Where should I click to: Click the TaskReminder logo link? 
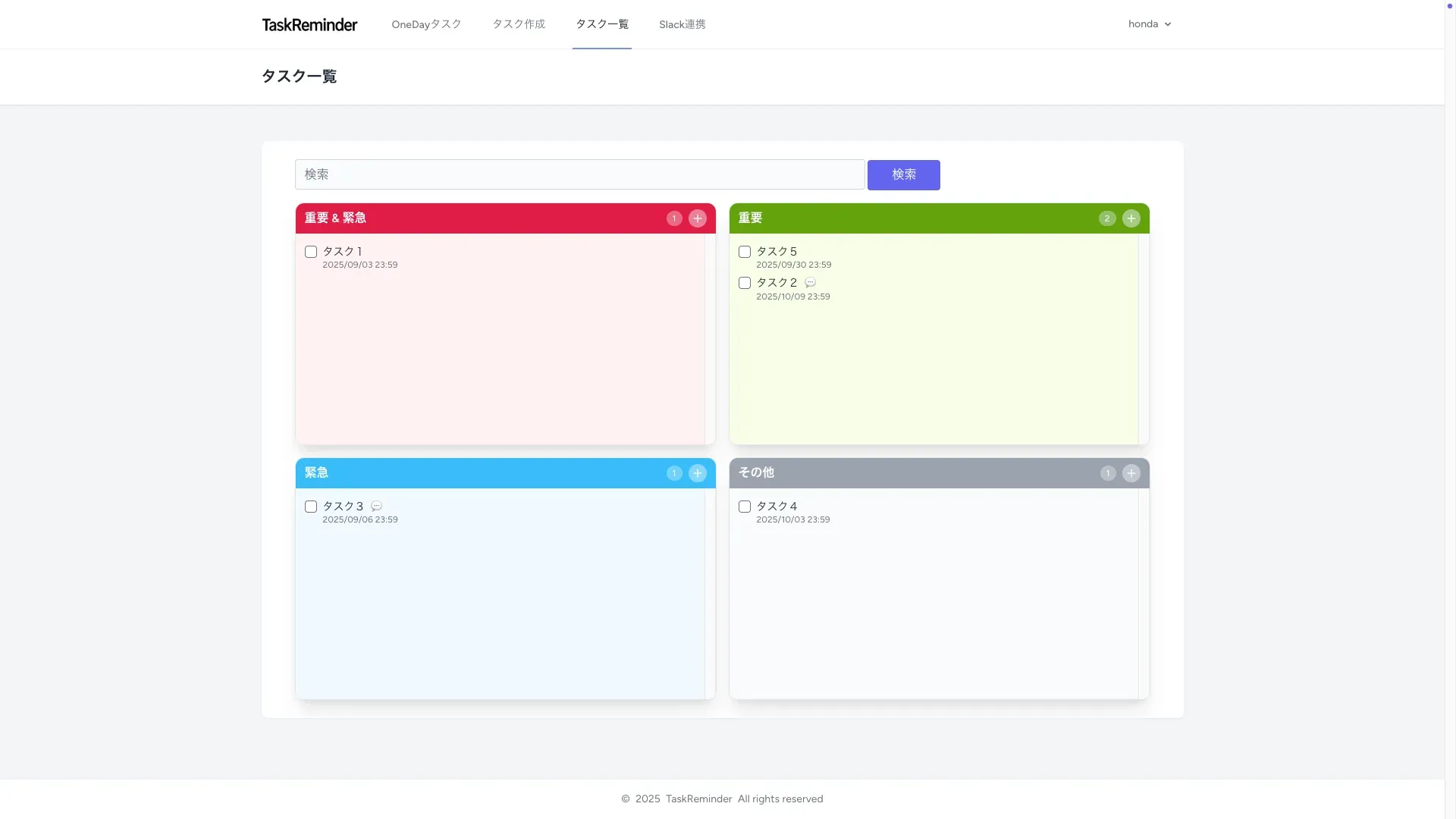point(309,24)
